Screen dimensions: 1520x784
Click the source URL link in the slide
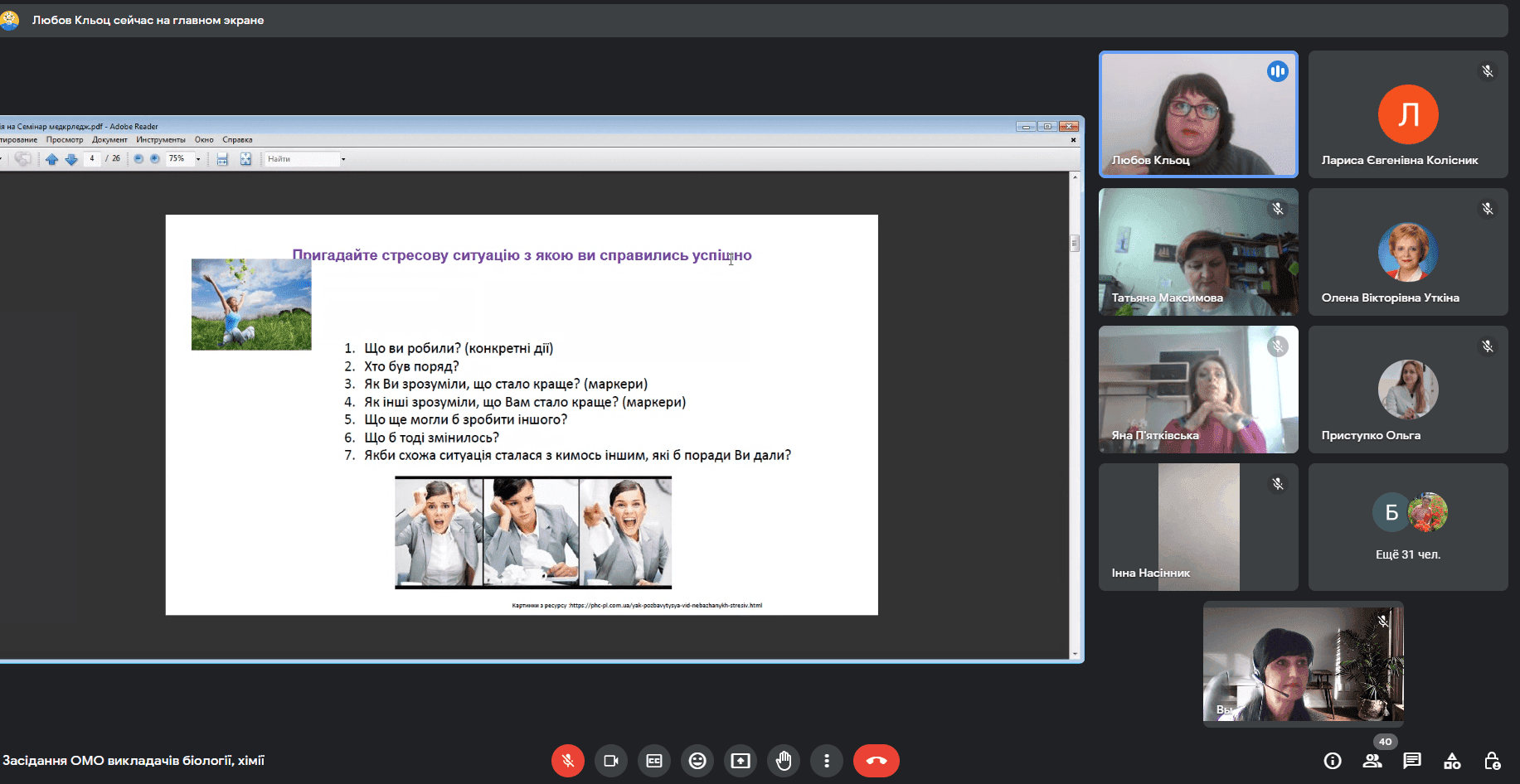coord(666,605)
